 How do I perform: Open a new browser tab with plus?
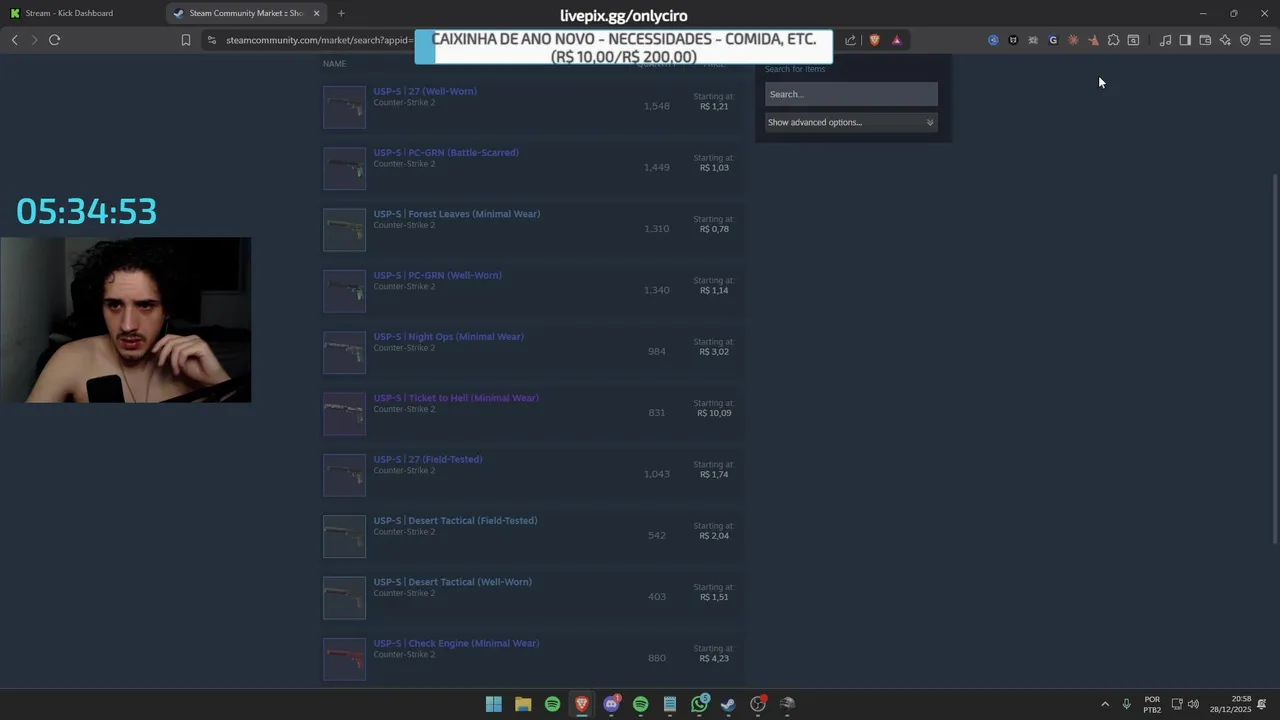point(341,13)
